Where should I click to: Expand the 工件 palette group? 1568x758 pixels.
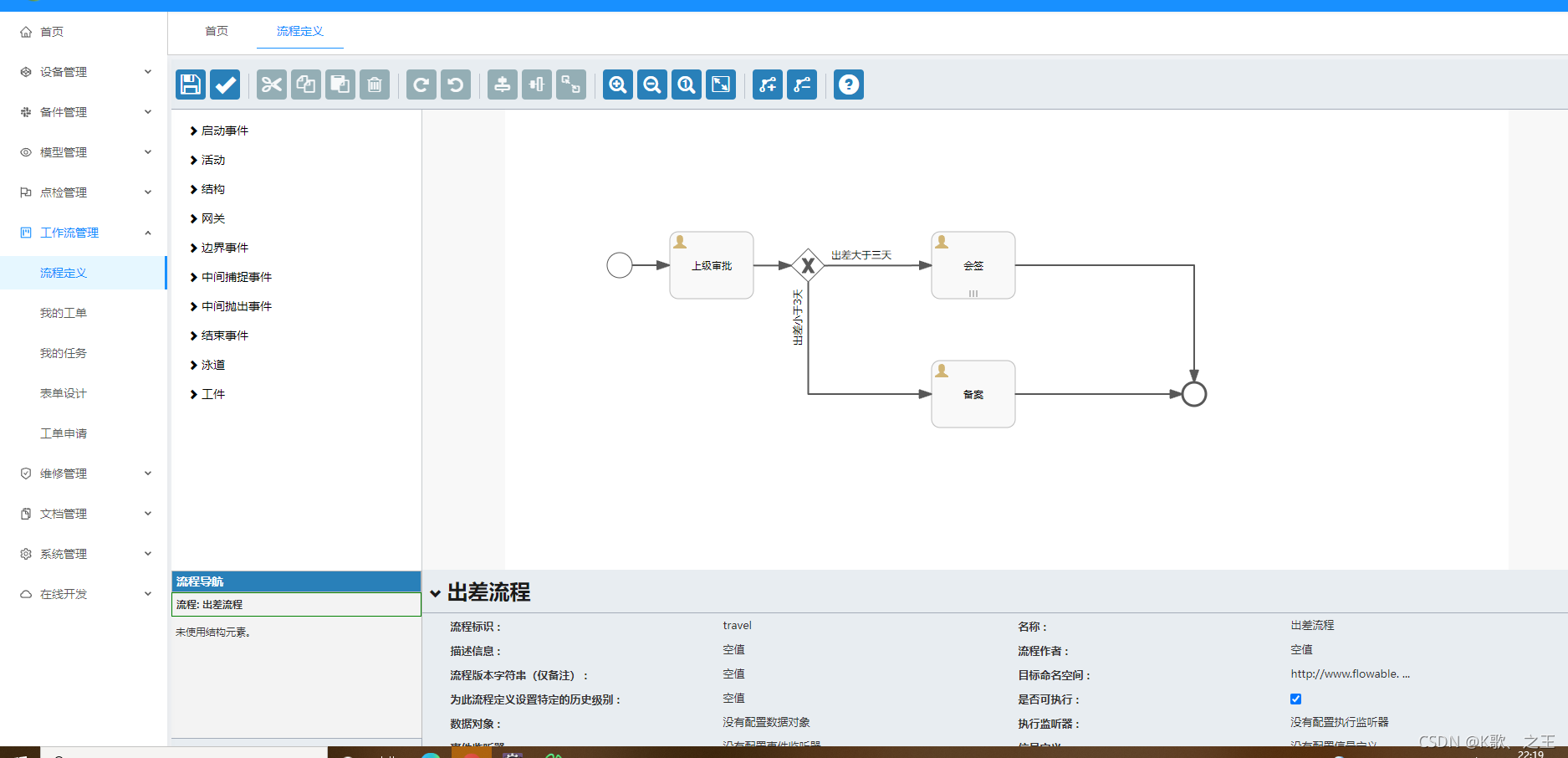pos(207,394)
